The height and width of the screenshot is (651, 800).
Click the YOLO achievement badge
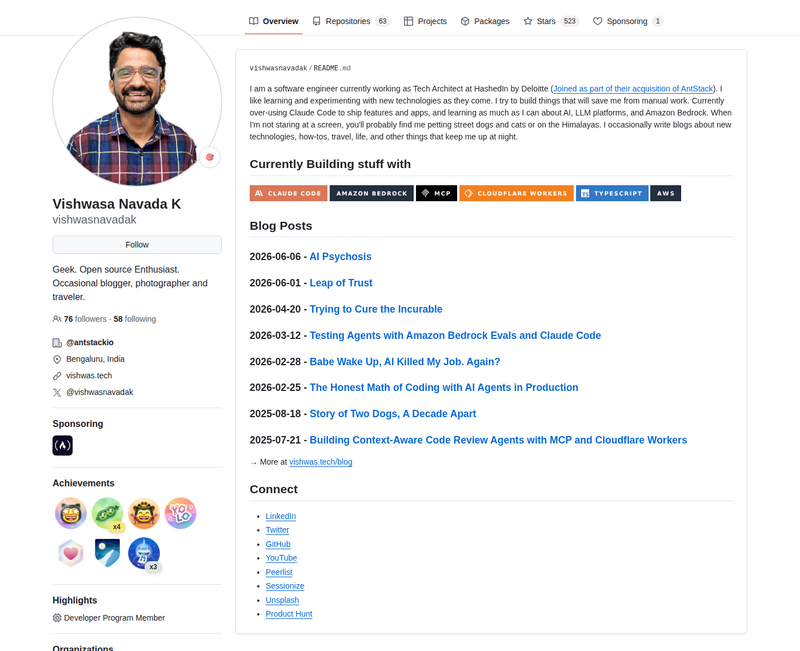(181, 513)
